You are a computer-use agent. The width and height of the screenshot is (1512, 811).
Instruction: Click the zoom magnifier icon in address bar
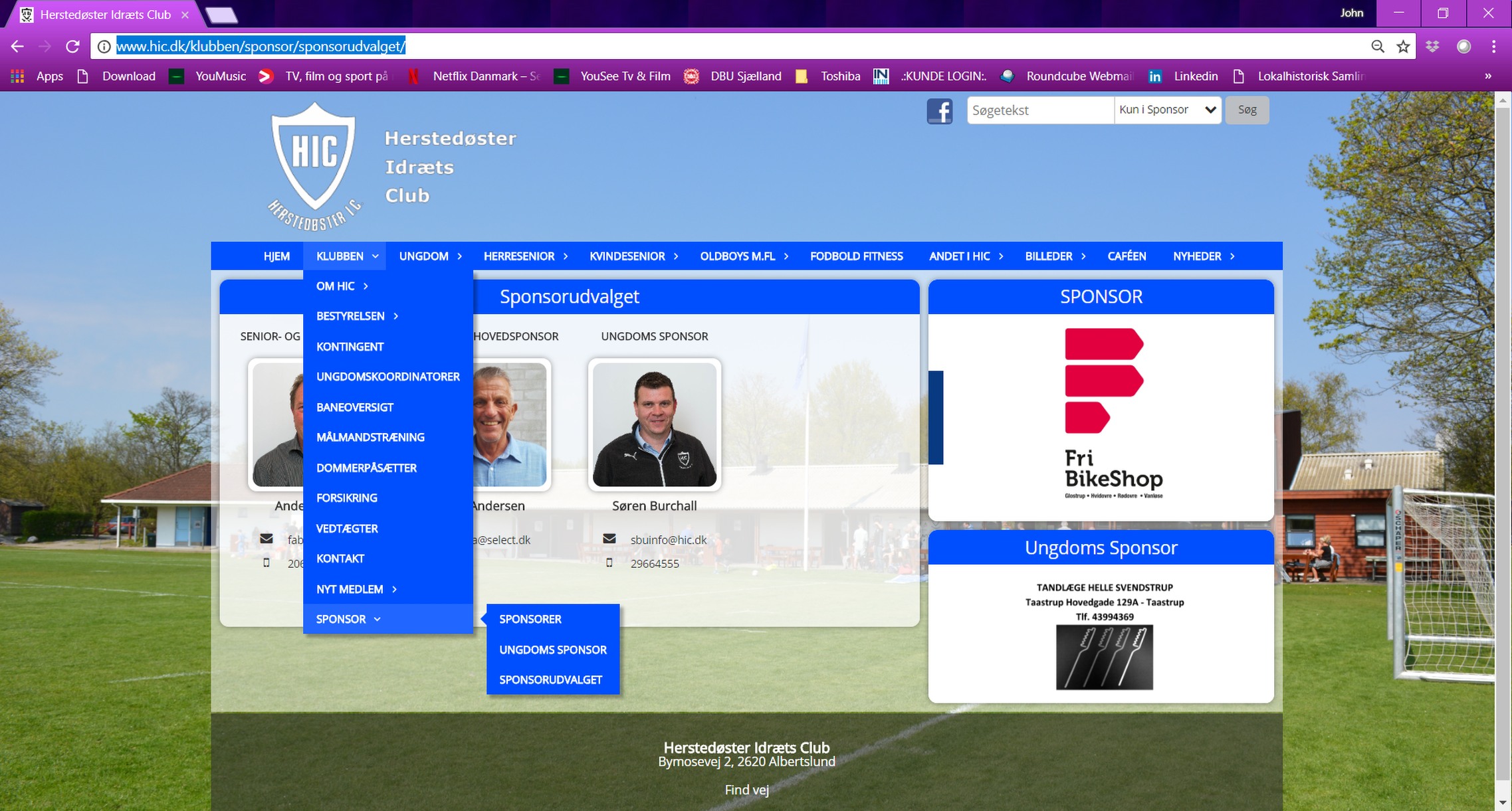(x=1378, y=46)
